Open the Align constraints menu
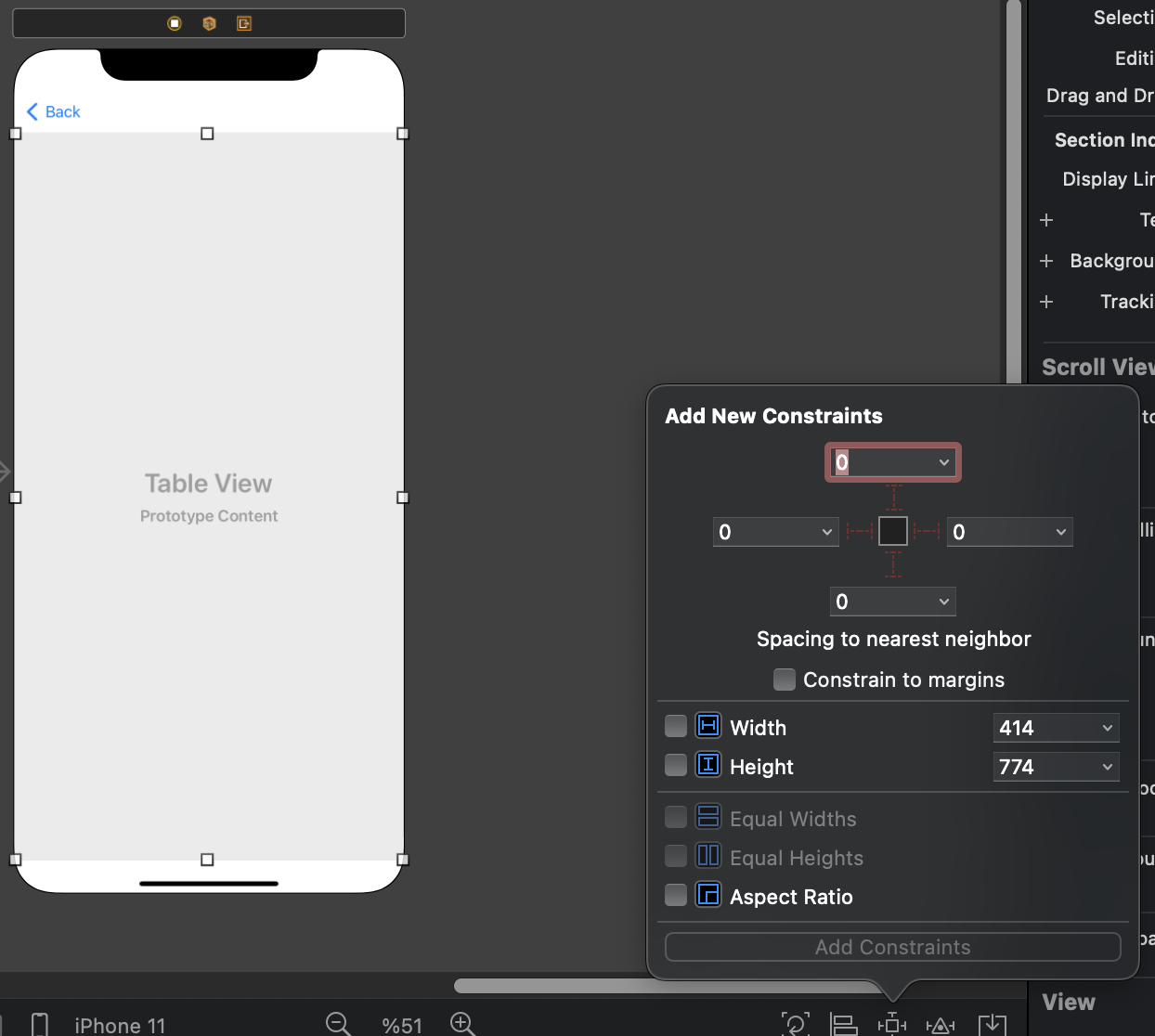 (844, 1024)
